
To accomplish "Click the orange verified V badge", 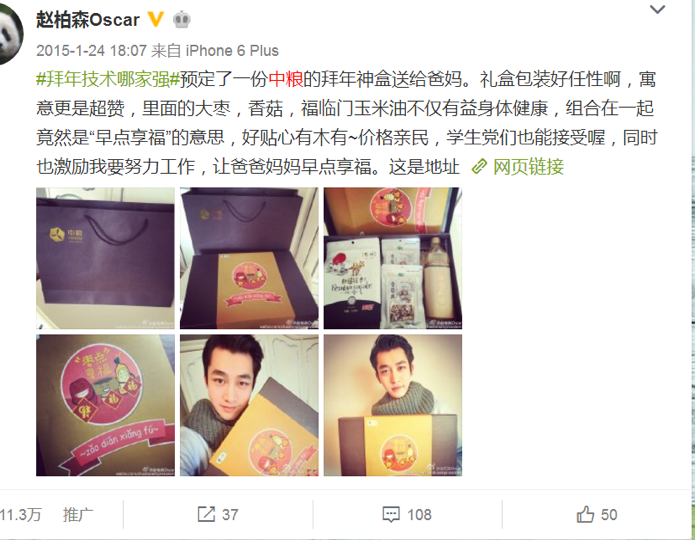I will click(156, 19).
